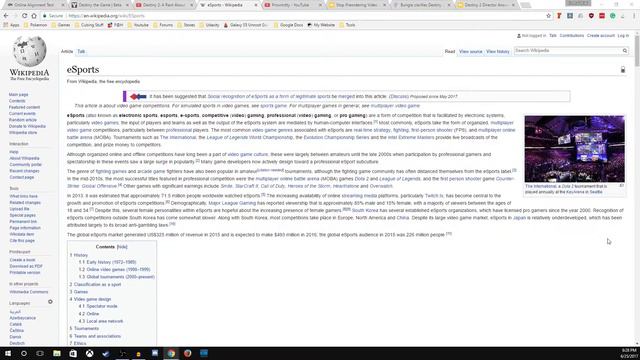The image size is (640, 360).
Task: Open Recent changes in sidebar
Action: [24, 171]
